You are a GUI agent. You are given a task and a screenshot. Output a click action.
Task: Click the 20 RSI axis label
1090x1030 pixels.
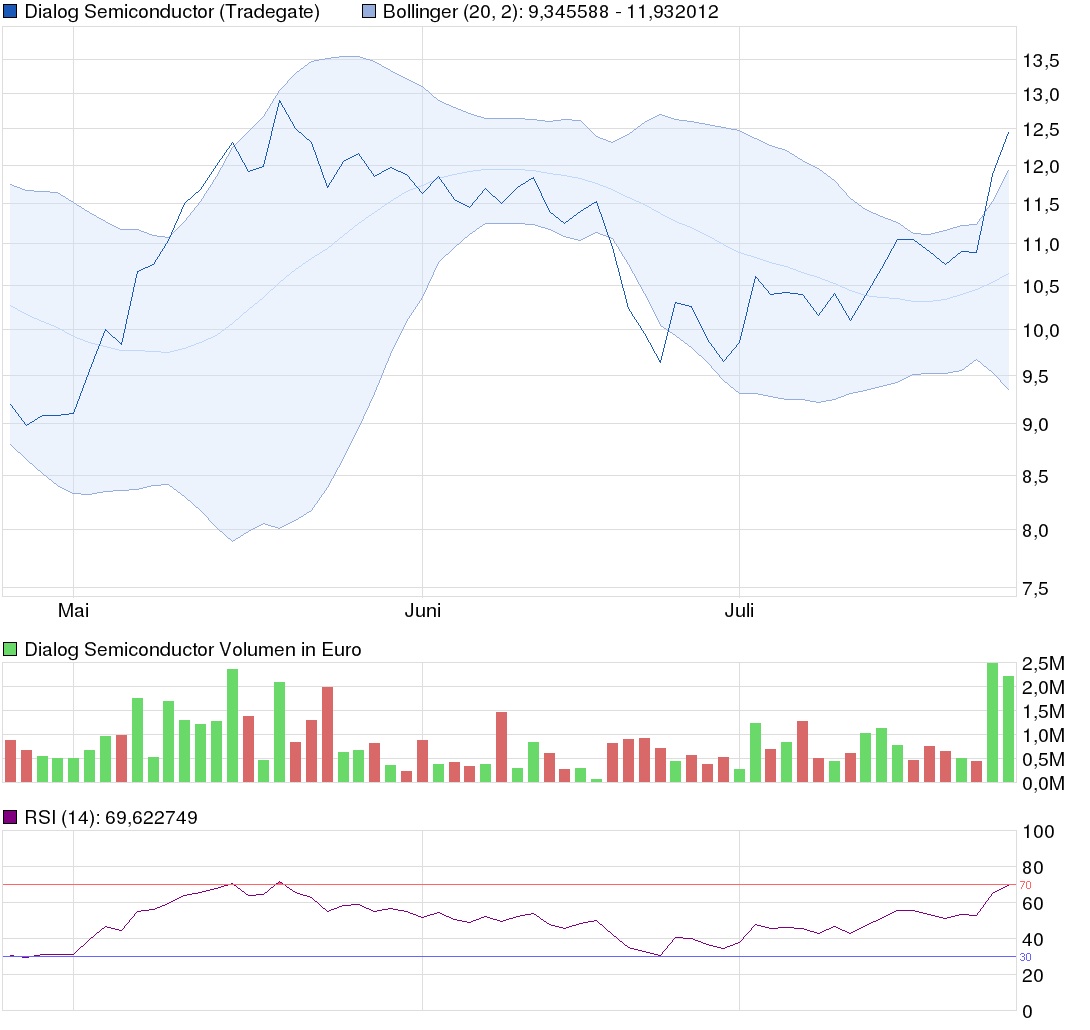coord(1033,976)
